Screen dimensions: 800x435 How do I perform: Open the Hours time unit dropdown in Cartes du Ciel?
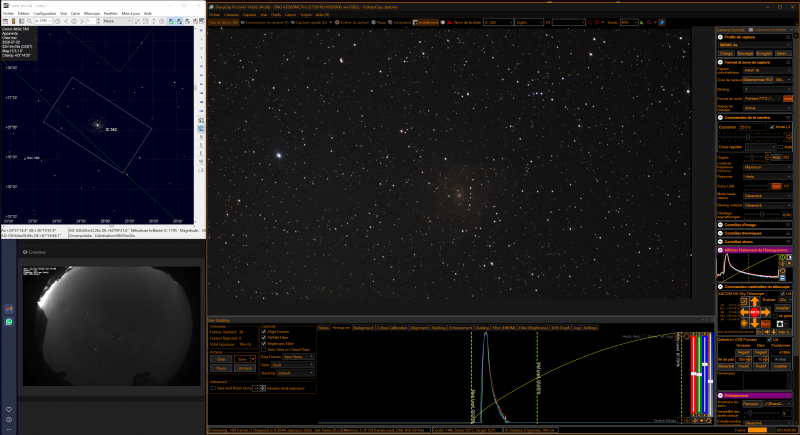coord(117,21)
